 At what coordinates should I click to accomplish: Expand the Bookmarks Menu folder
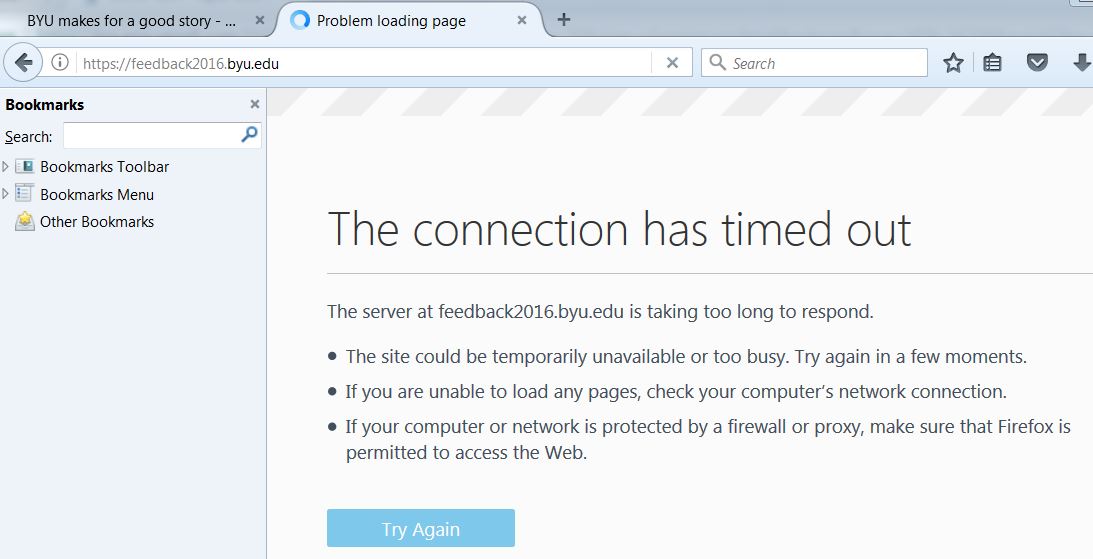coord(6,194)
